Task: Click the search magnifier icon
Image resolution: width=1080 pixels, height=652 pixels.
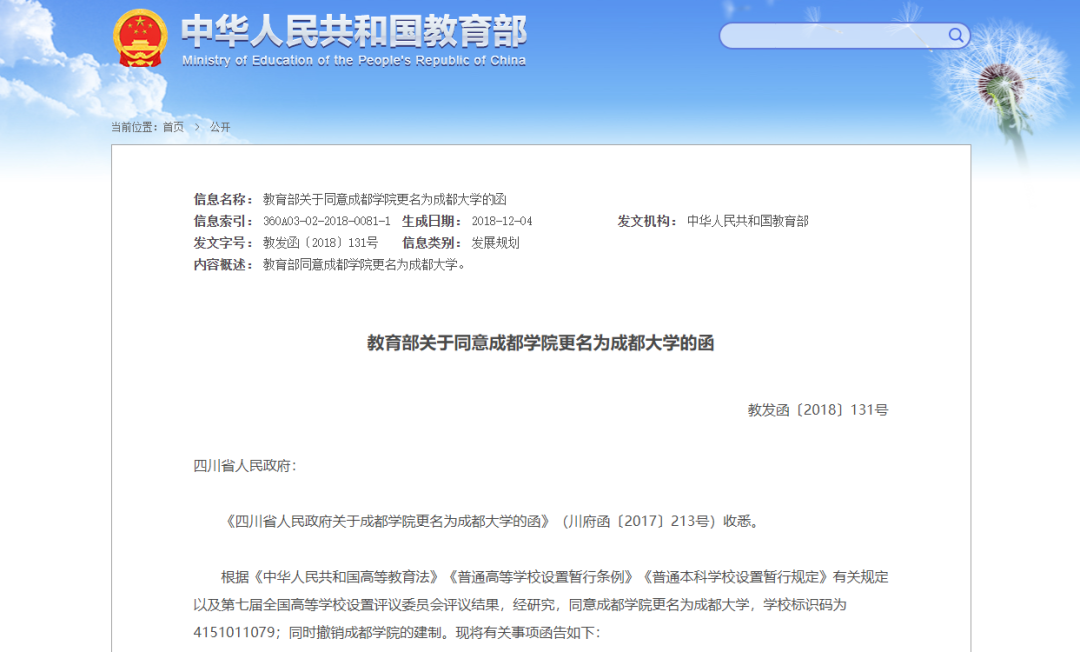Action: click(956, 34)
